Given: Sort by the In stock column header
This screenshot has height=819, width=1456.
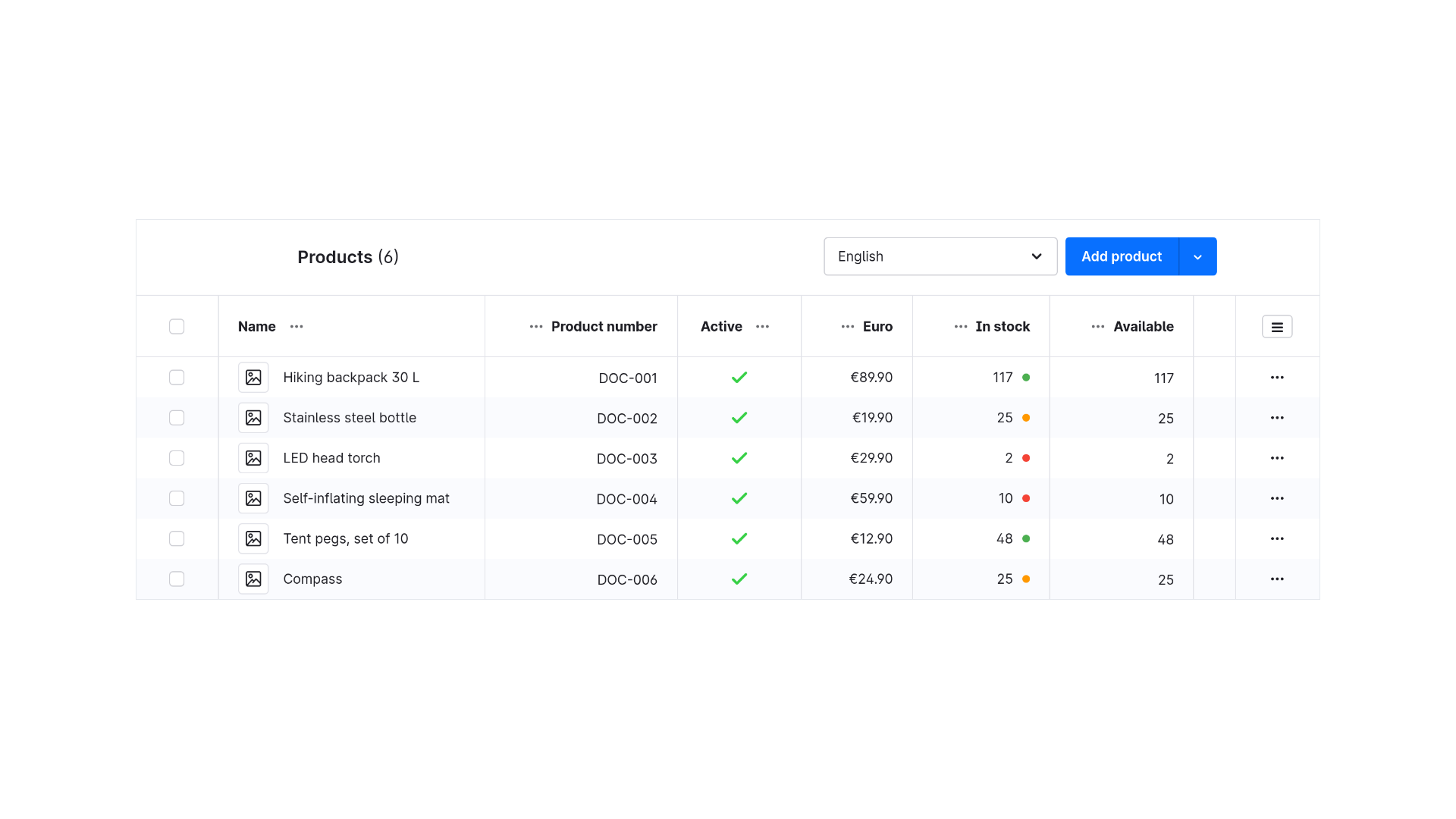Looking at the screenshot, I should coord(1003,326).
